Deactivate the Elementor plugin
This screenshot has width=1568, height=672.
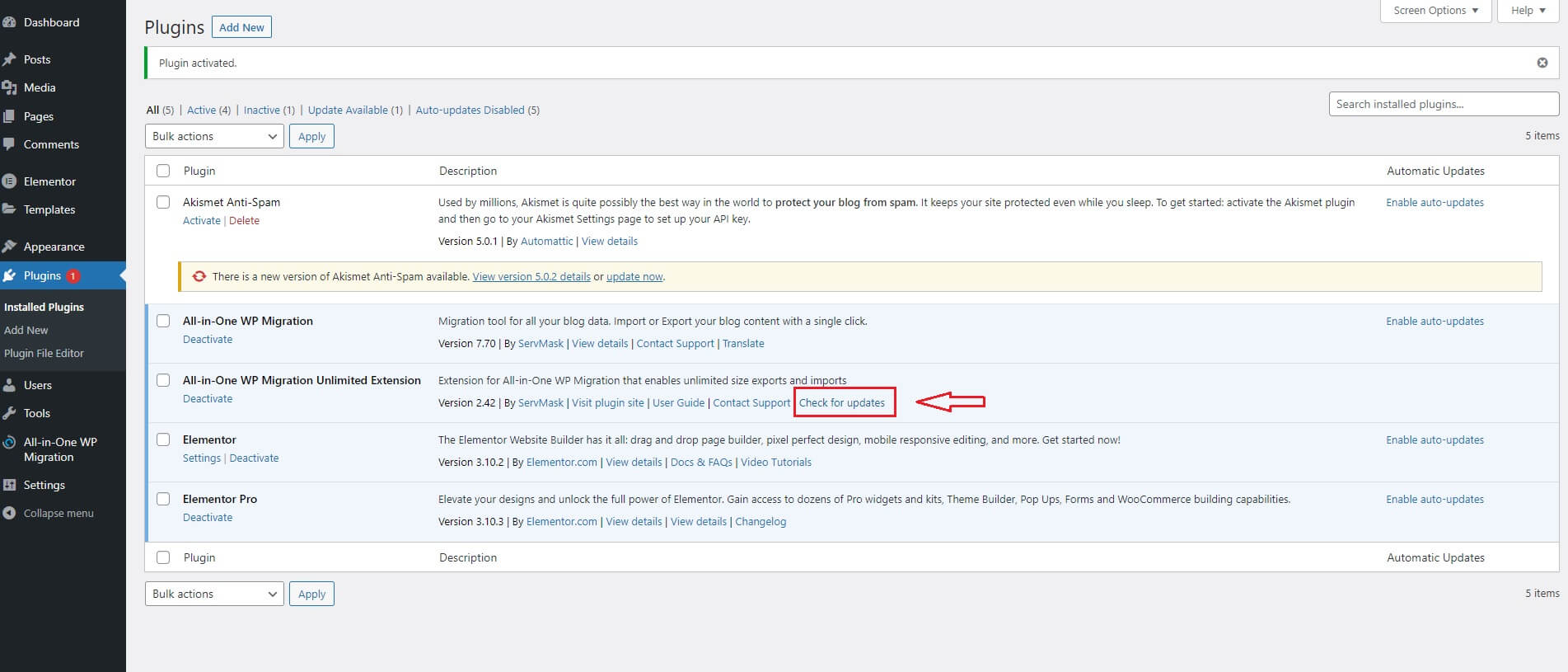(x=254, y=458)
